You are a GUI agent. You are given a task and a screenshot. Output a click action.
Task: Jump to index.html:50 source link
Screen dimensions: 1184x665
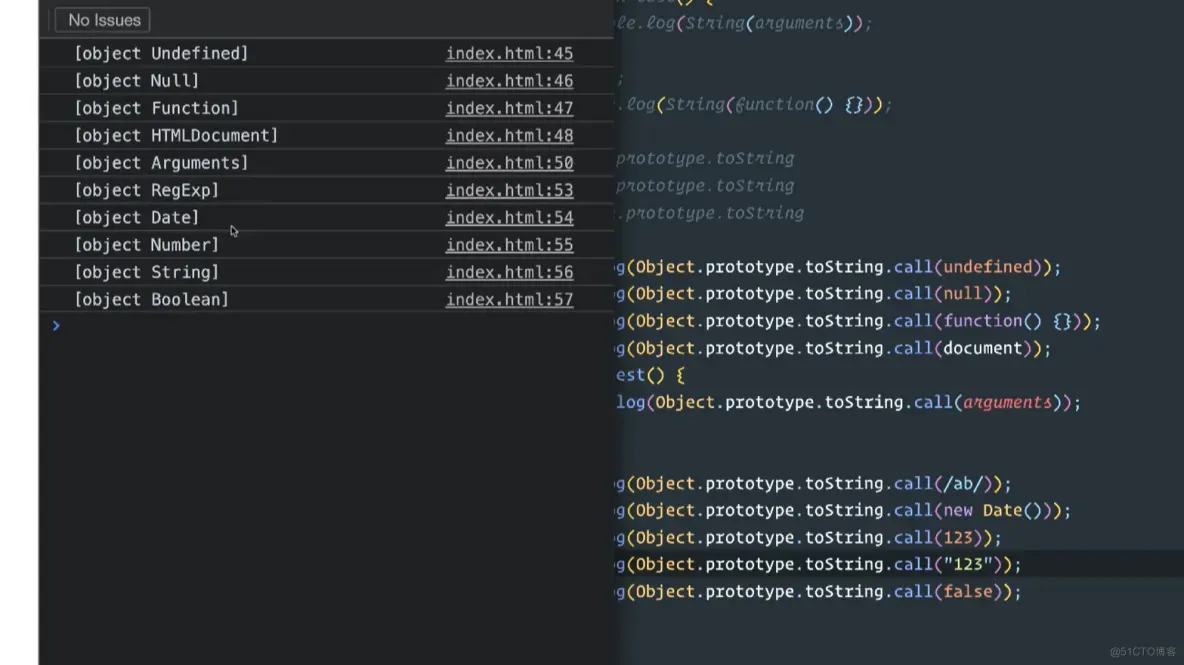coord(509,163)
